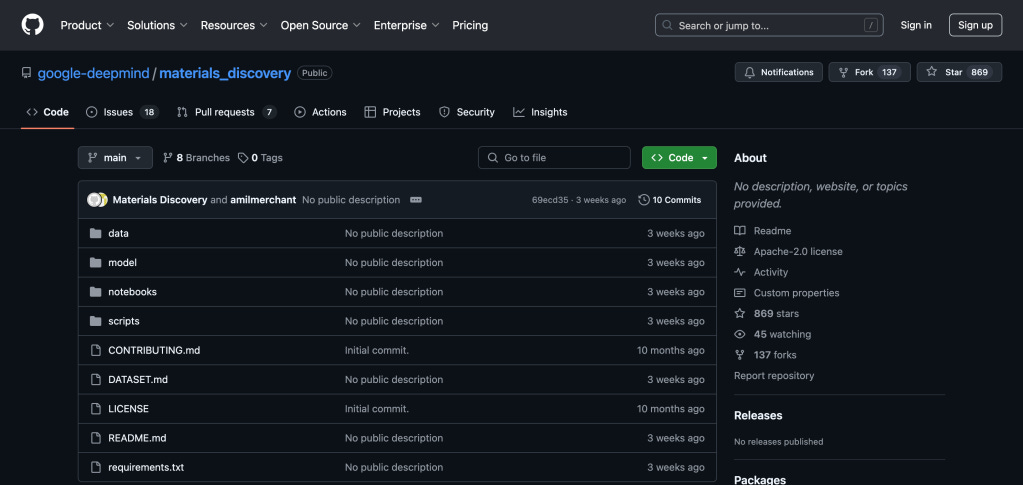Image resolution: width=1023 pixels, height=485 pixels.
Task: Click the file icon beside README.md
Action: tap(96, 438)
